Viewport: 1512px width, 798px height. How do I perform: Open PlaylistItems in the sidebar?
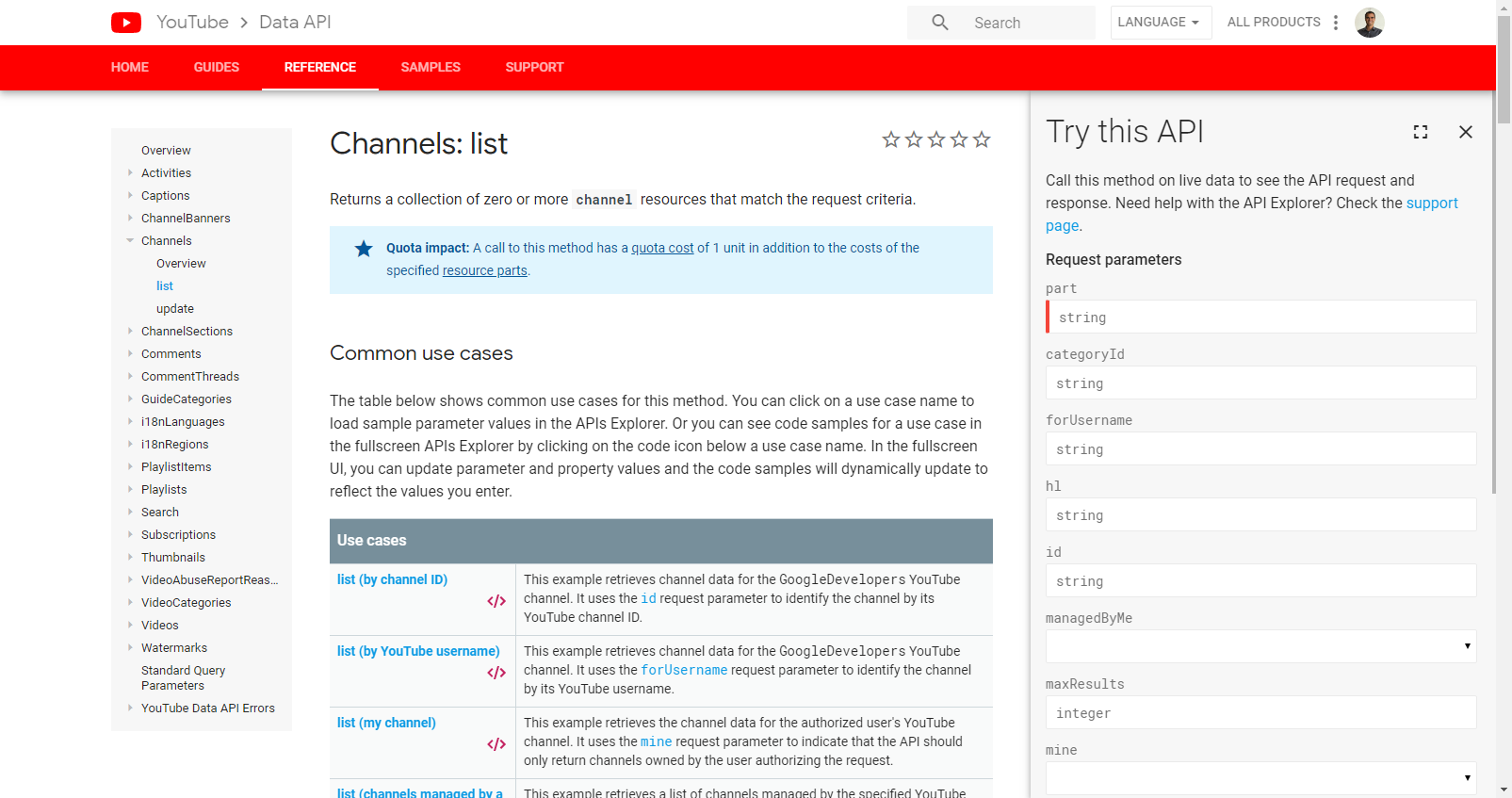pyautogui.click(x=176, y=467)
